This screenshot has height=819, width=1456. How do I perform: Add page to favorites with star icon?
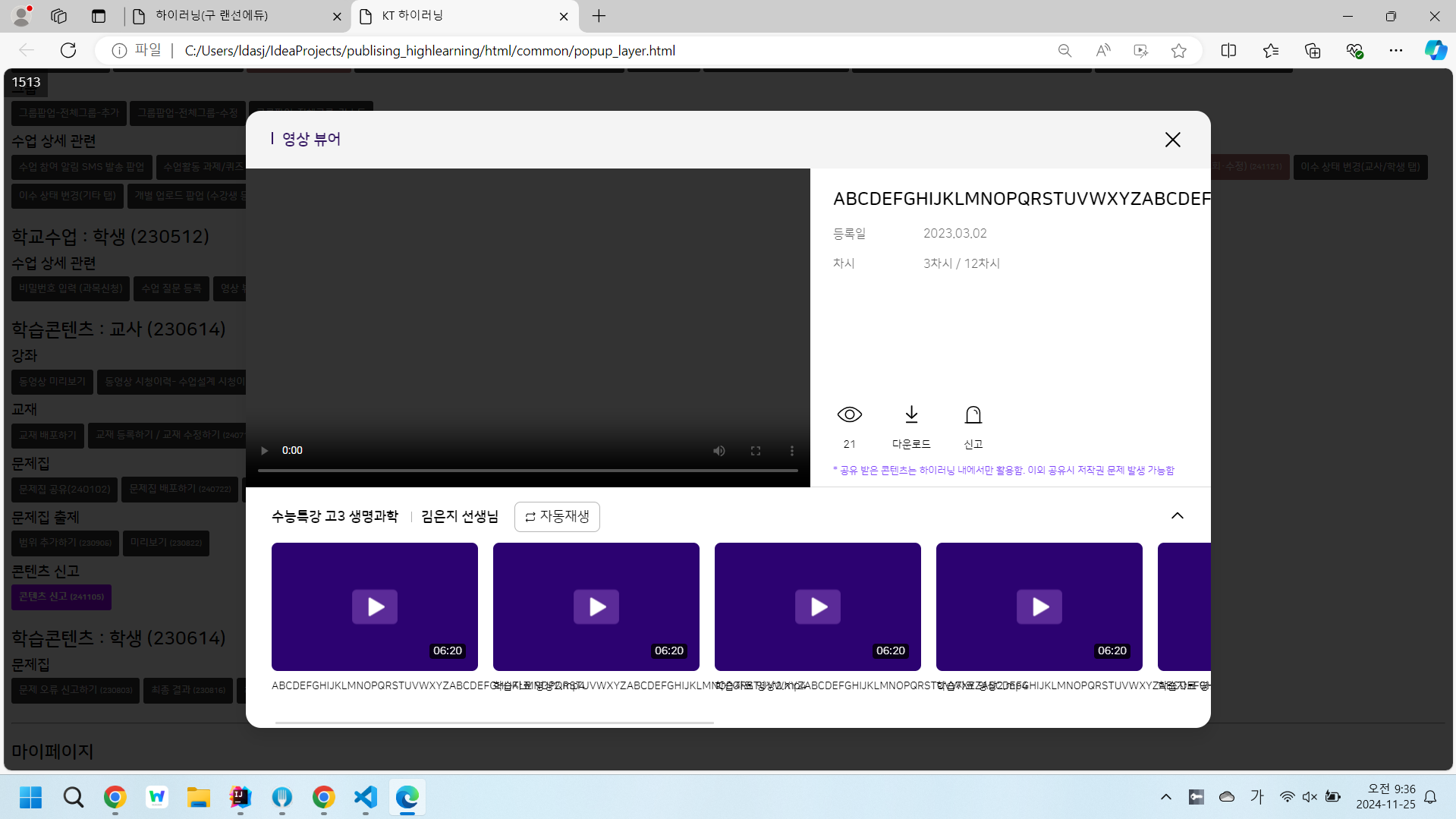(x=1178, y=51)
